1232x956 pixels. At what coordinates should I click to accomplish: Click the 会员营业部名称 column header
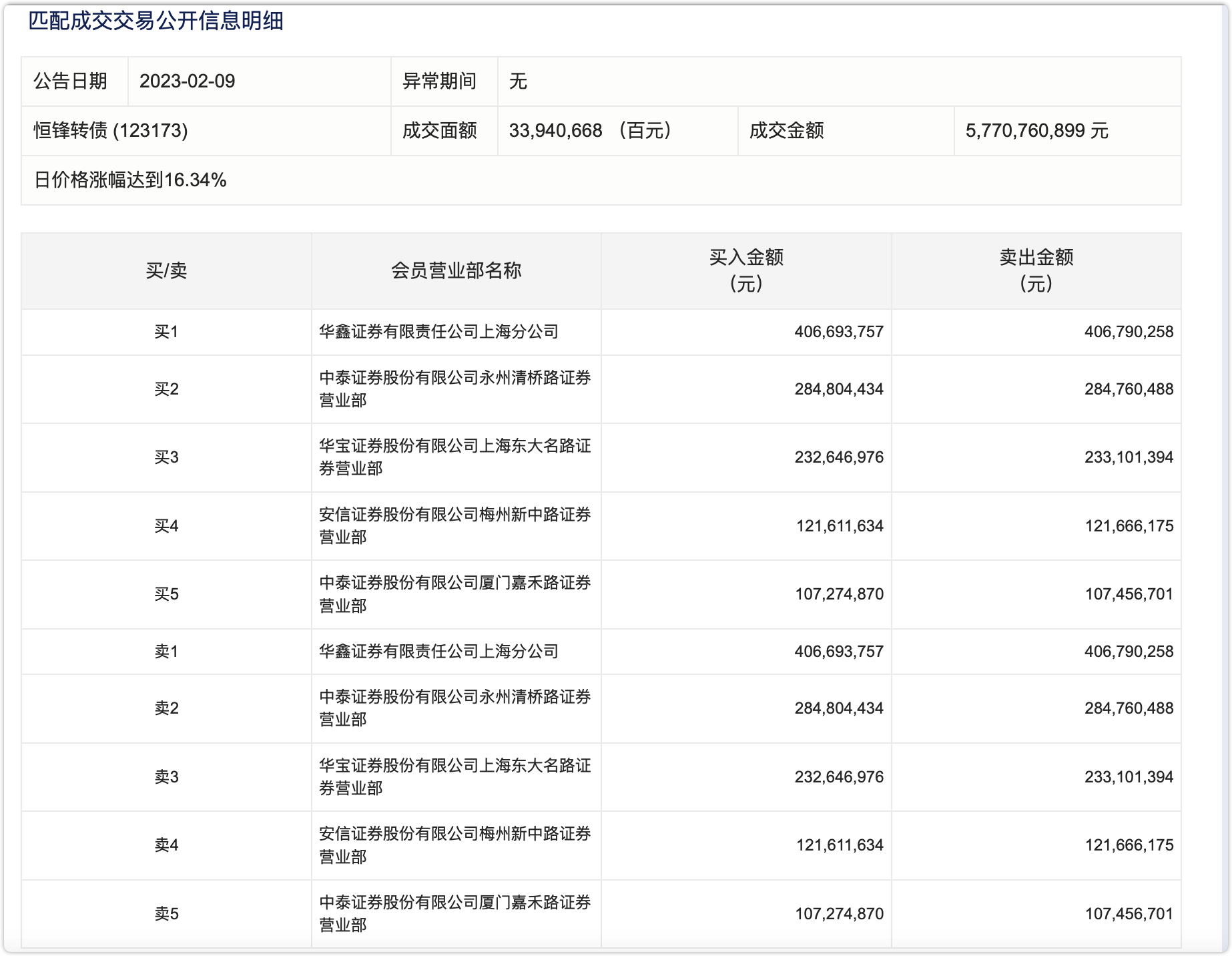click(x=456, y=271)
